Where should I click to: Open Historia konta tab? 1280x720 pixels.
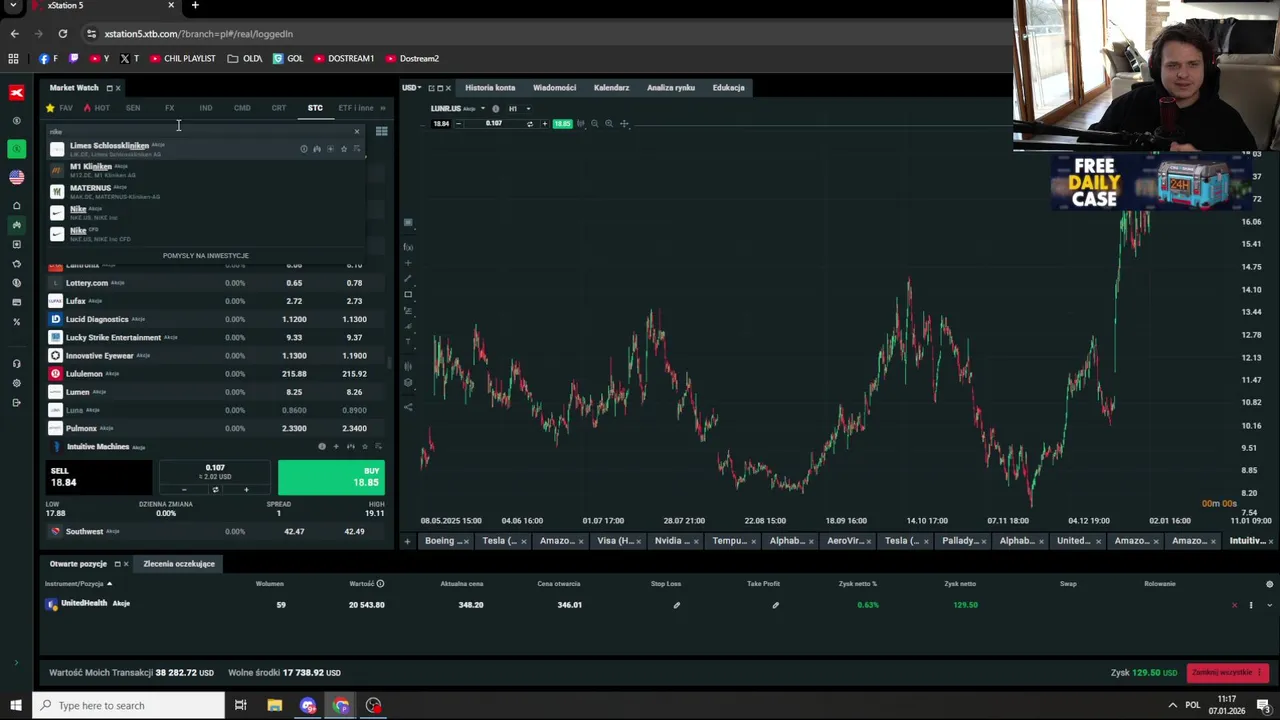[490, 88]
